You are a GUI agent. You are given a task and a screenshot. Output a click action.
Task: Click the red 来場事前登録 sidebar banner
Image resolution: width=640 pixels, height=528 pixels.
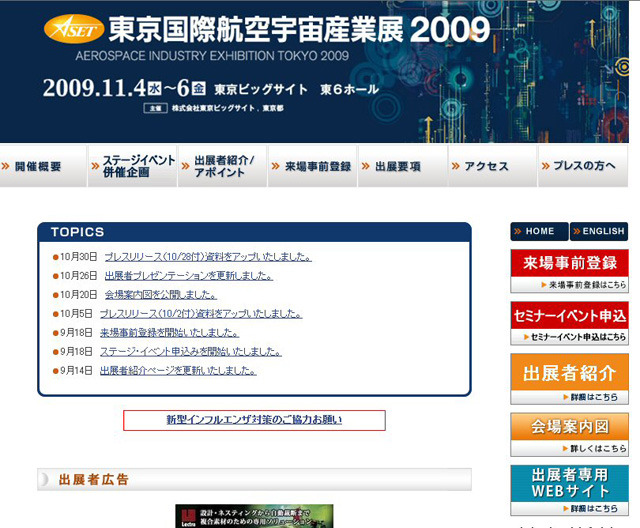click(x=569, y=263)
